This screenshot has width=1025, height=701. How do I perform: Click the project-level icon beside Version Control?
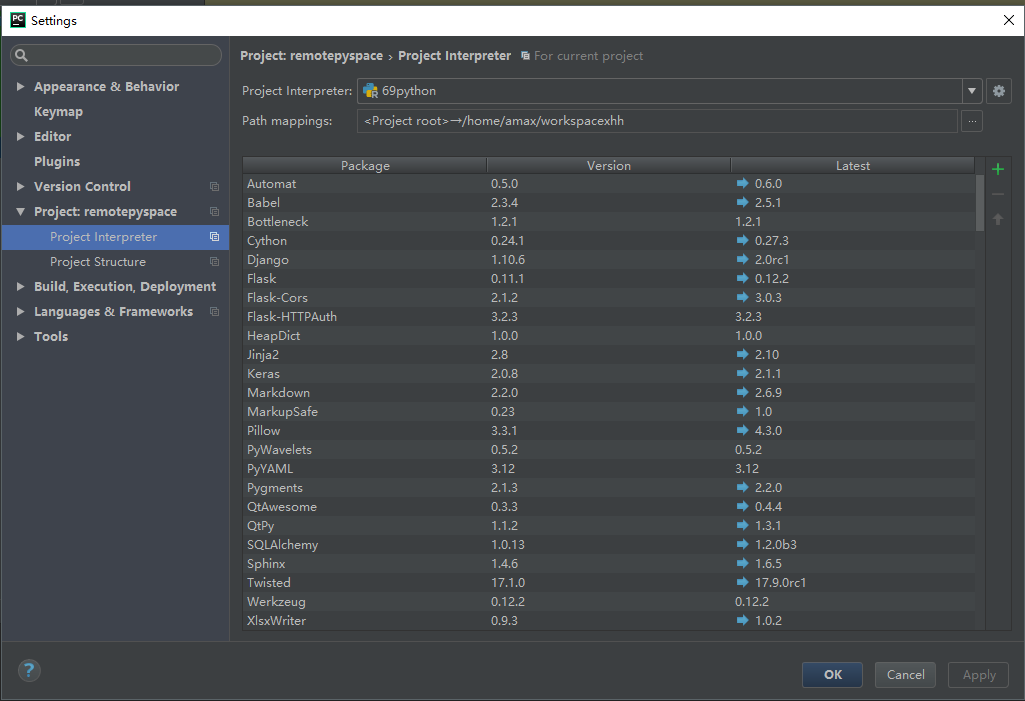pos(214,187)
